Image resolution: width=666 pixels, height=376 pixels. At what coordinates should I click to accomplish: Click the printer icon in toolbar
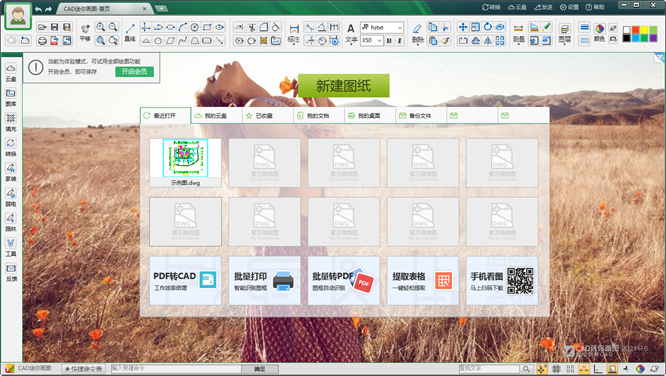[x=42, y=41]
